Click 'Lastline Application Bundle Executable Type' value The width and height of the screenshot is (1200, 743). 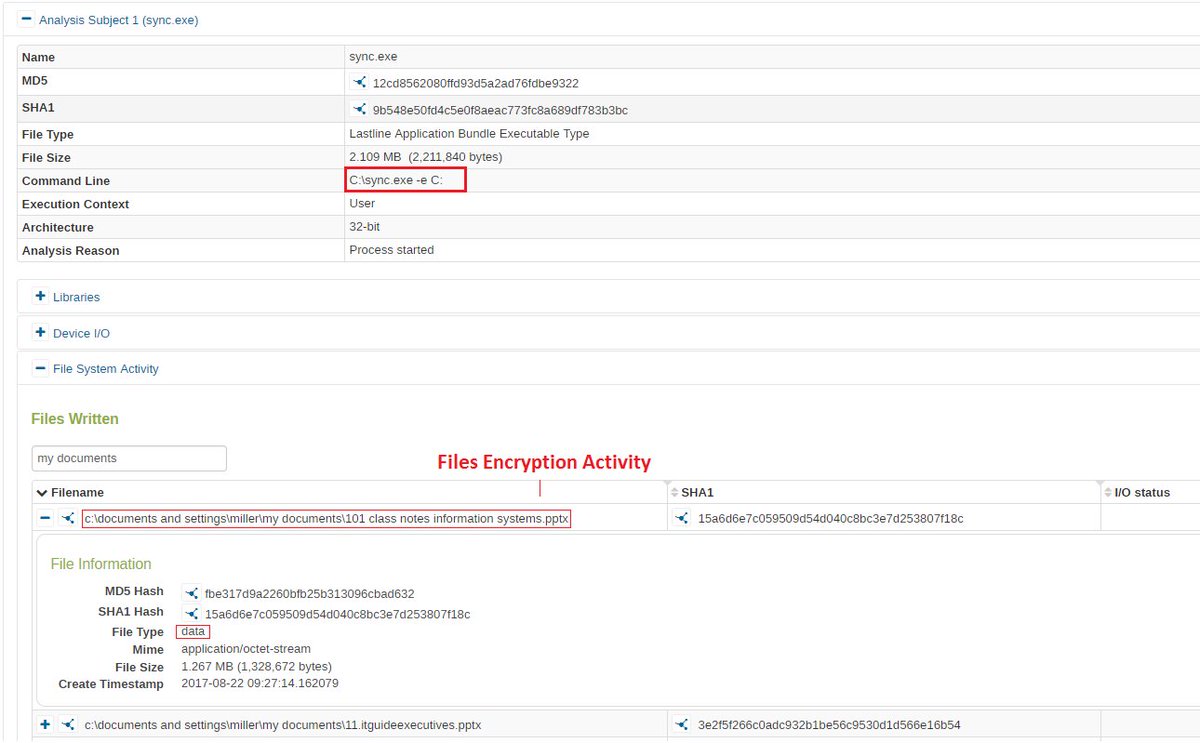[469, 134]
